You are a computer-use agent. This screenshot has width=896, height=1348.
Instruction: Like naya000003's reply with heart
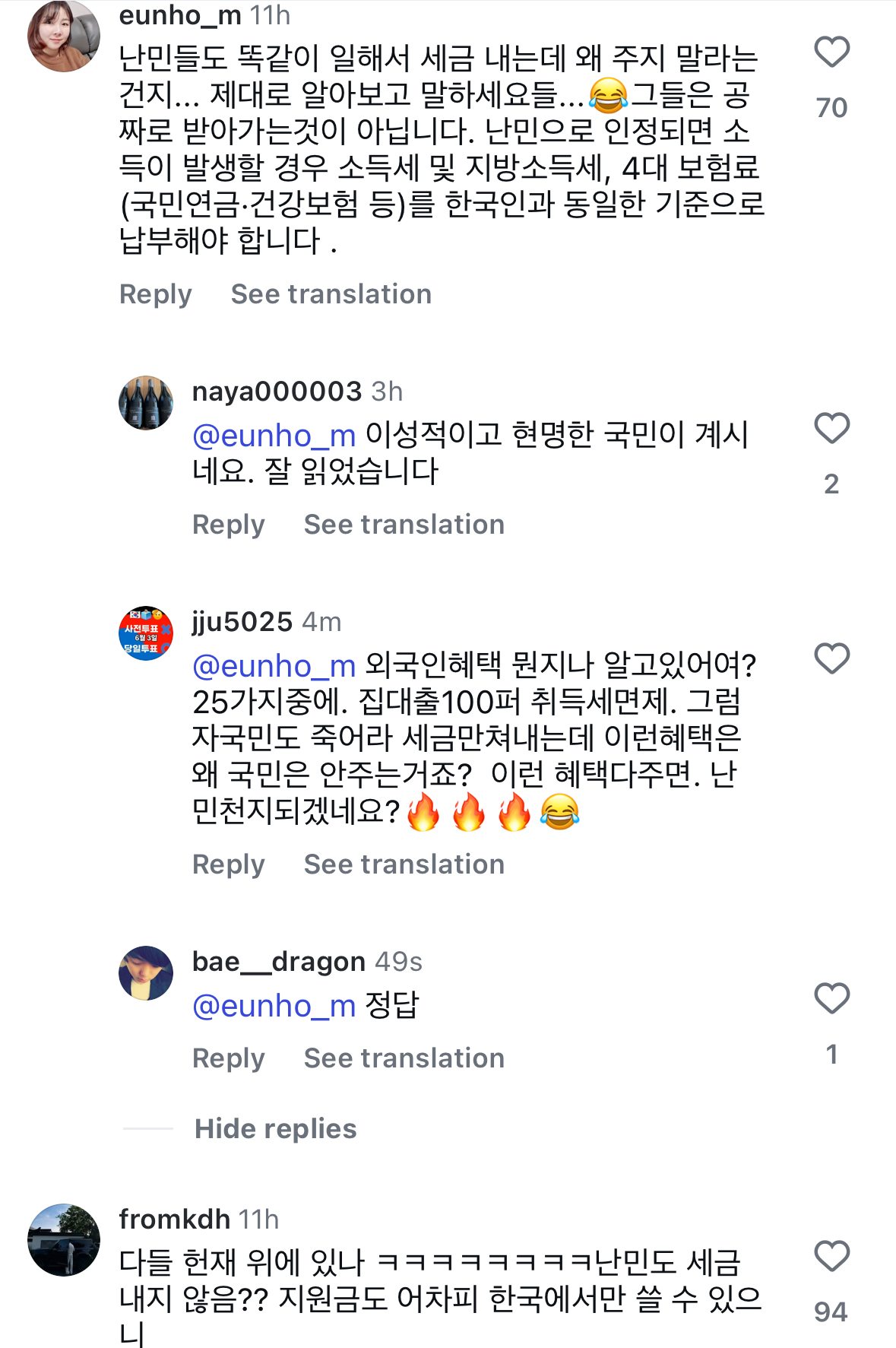[831, 429]
